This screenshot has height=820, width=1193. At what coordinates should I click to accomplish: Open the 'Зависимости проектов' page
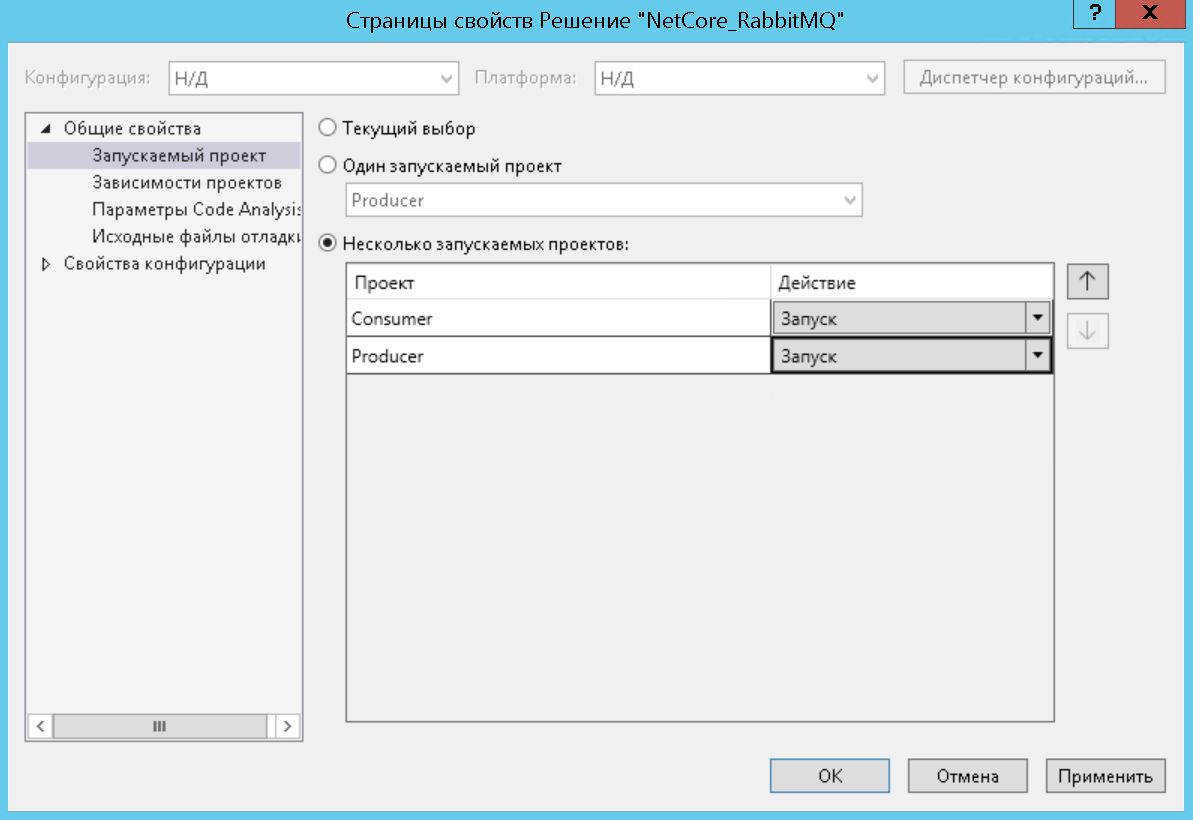186,183
